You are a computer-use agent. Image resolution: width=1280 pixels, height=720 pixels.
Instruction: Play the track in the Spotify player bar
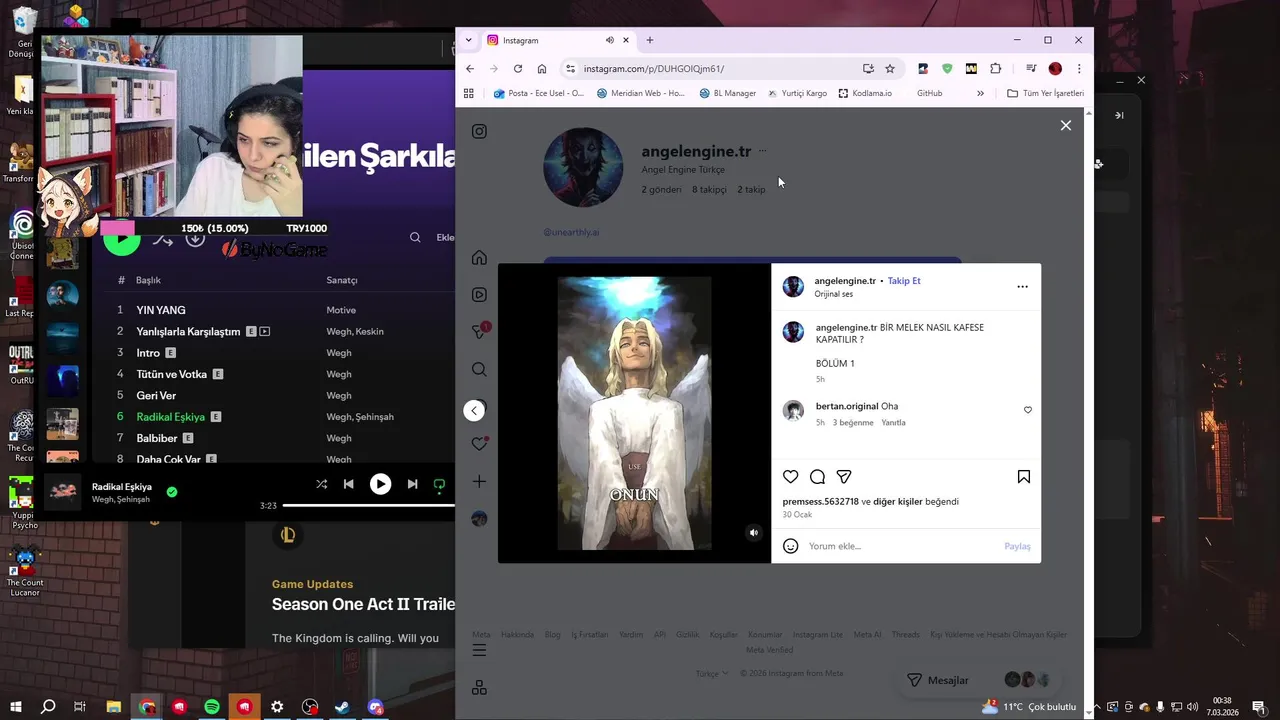click(x=380, y=484)
